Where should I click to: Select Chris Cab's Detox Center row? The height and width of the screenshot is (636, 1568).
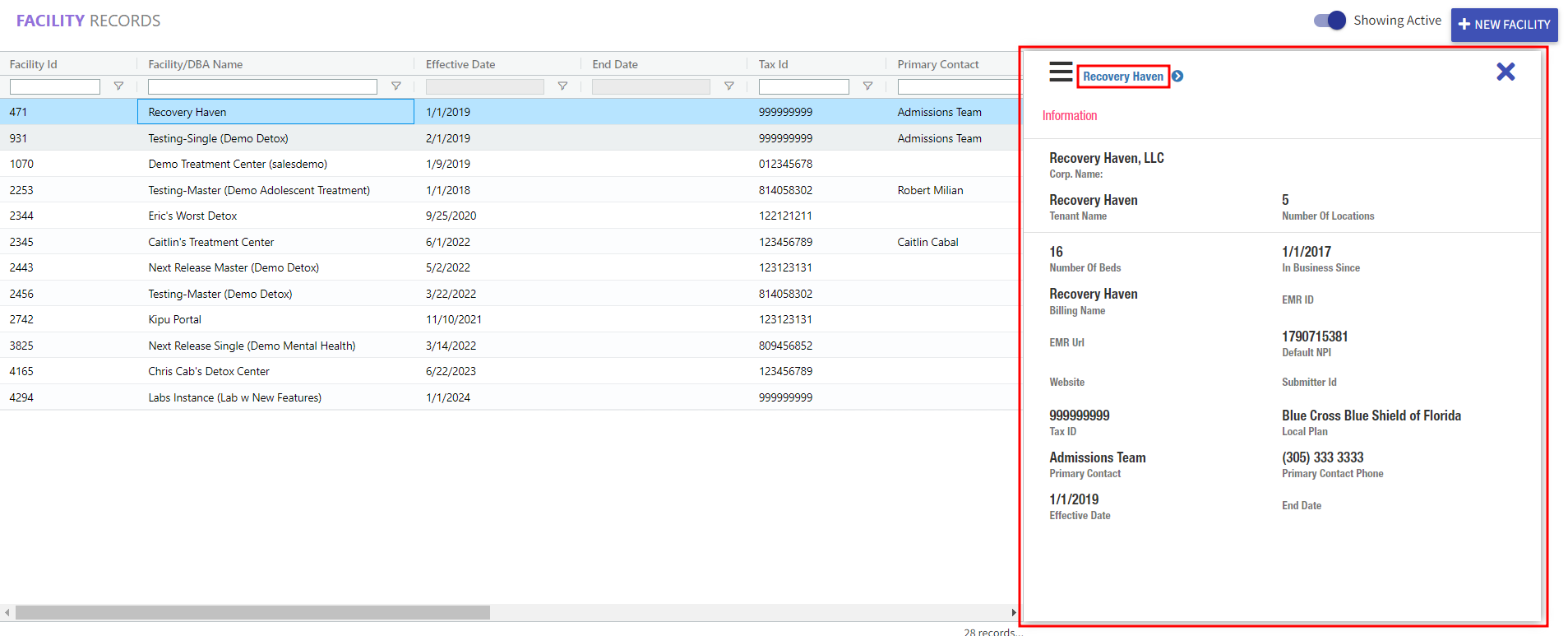click(510, 371)
